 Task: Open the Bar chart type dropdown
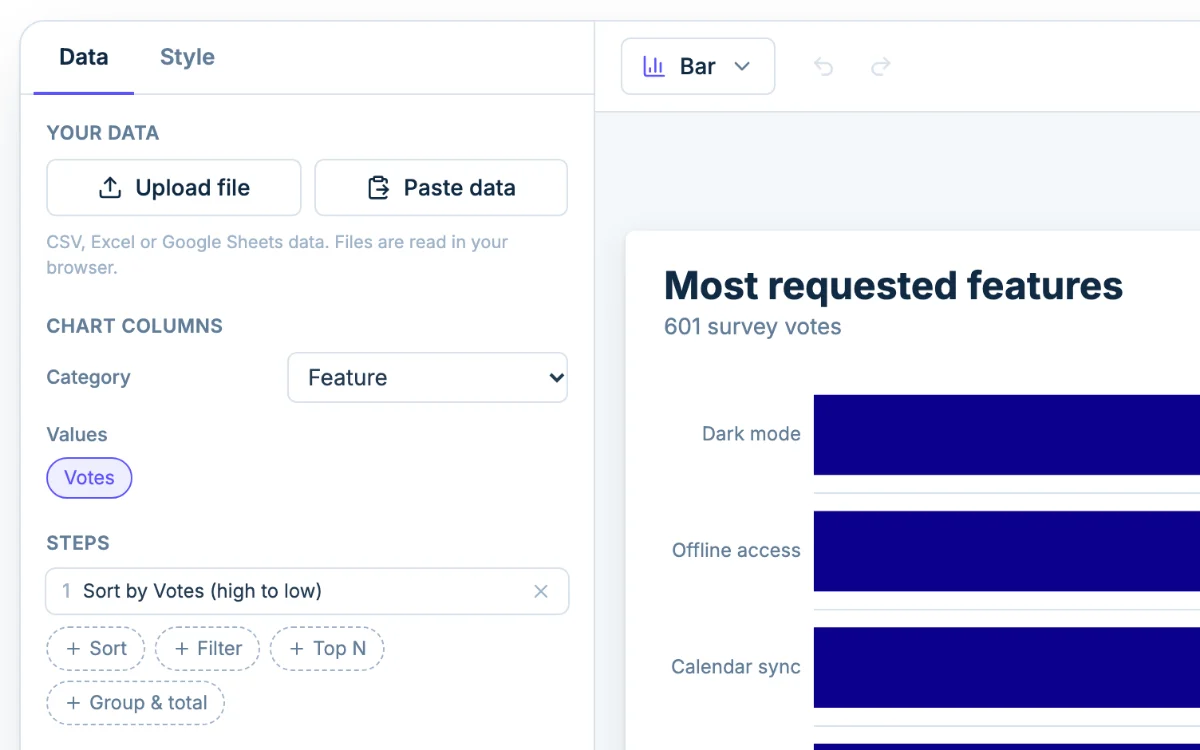click(698, 66)
